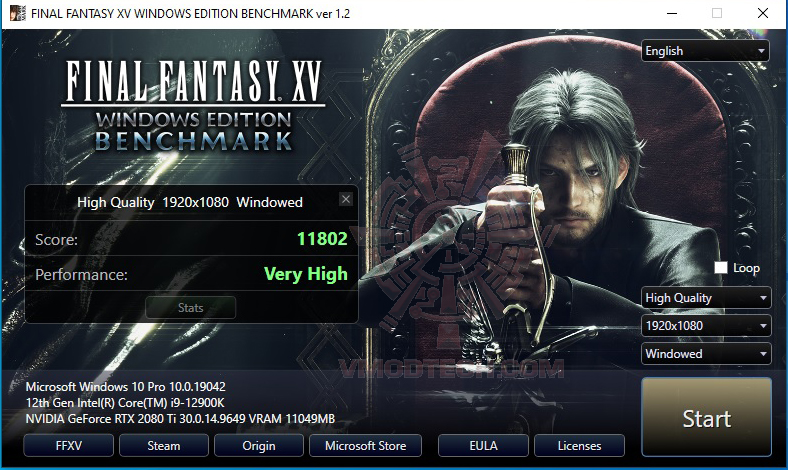Image resolution: width=788 pixels, height=470 pixels.
Task: Show the Licenses information
Action: [579, 446]
